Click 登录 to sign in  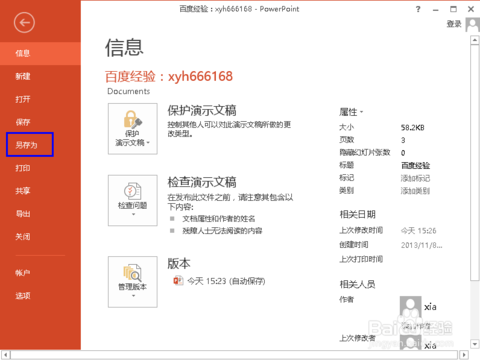454,24
